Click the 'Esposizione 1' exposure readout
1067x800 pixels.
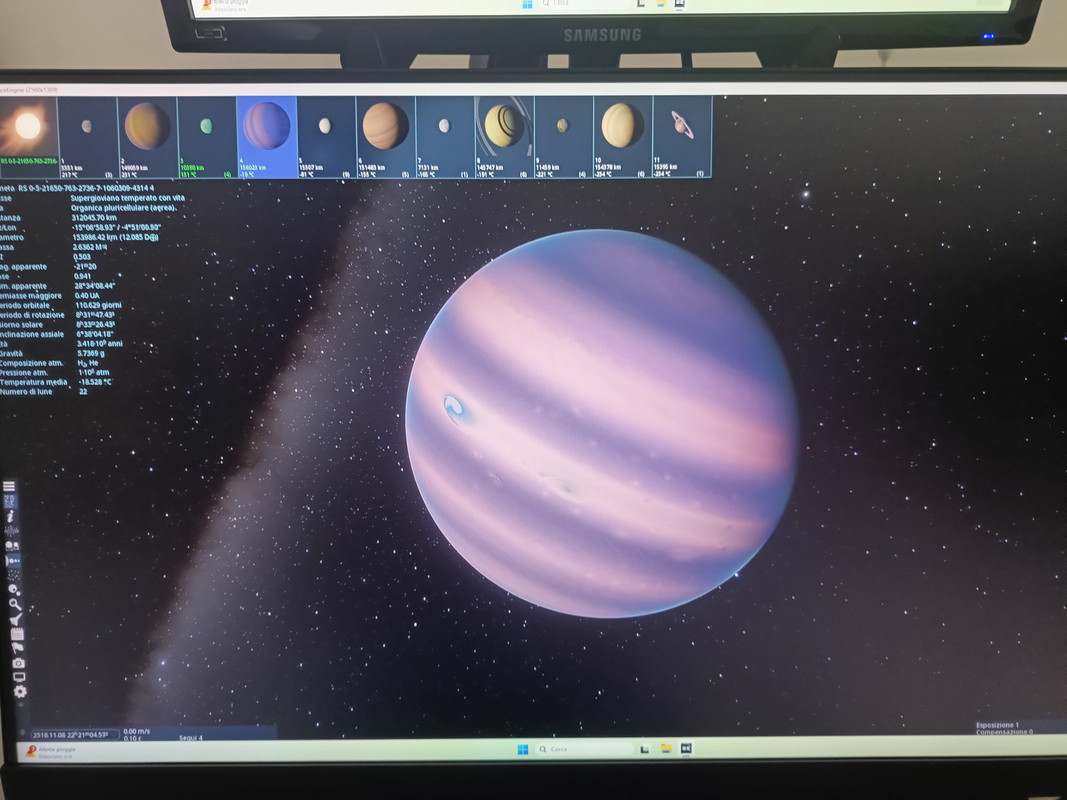(997, 725)
